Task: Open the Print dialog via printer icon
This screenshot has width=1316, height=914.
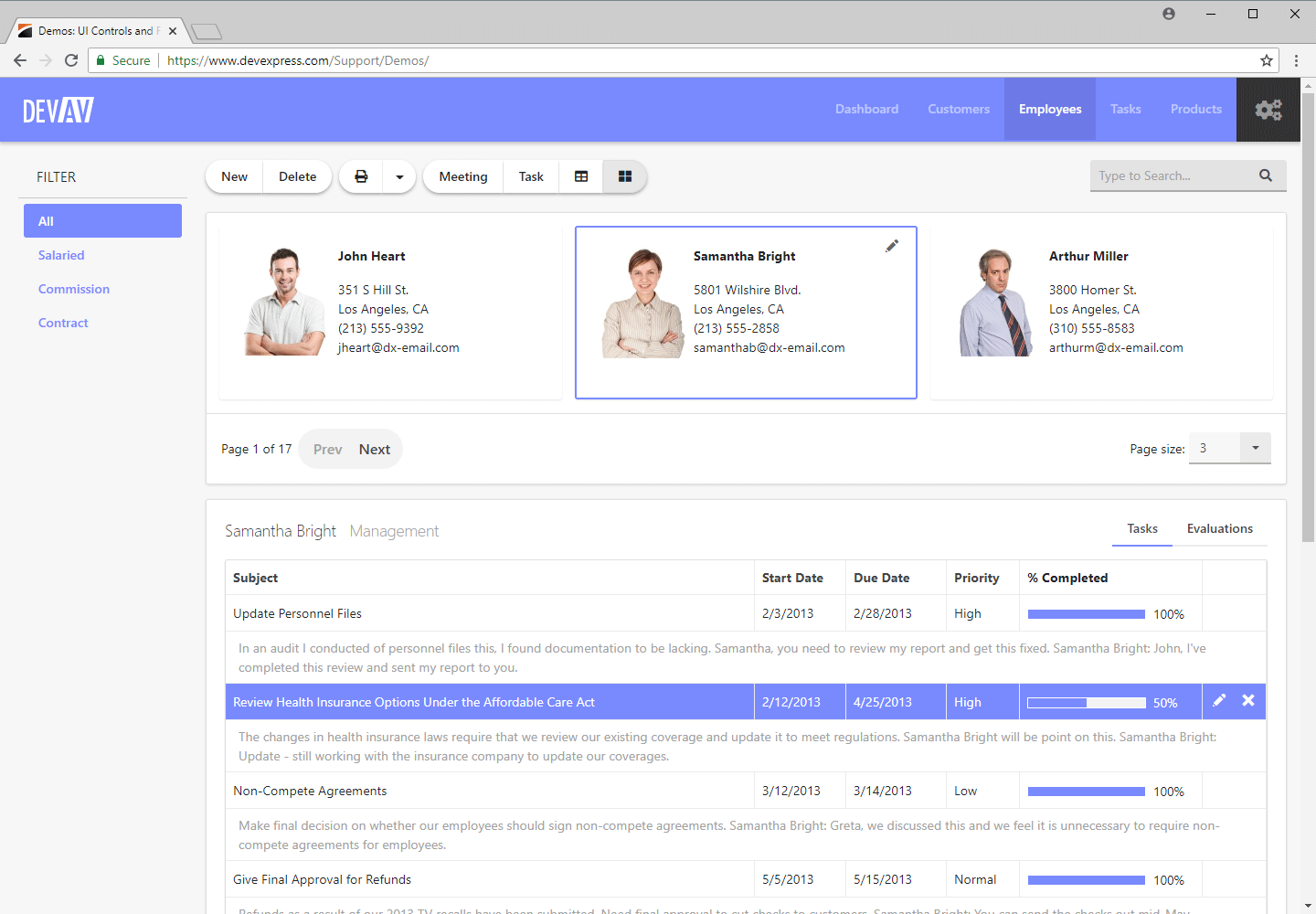Action: 360,175
